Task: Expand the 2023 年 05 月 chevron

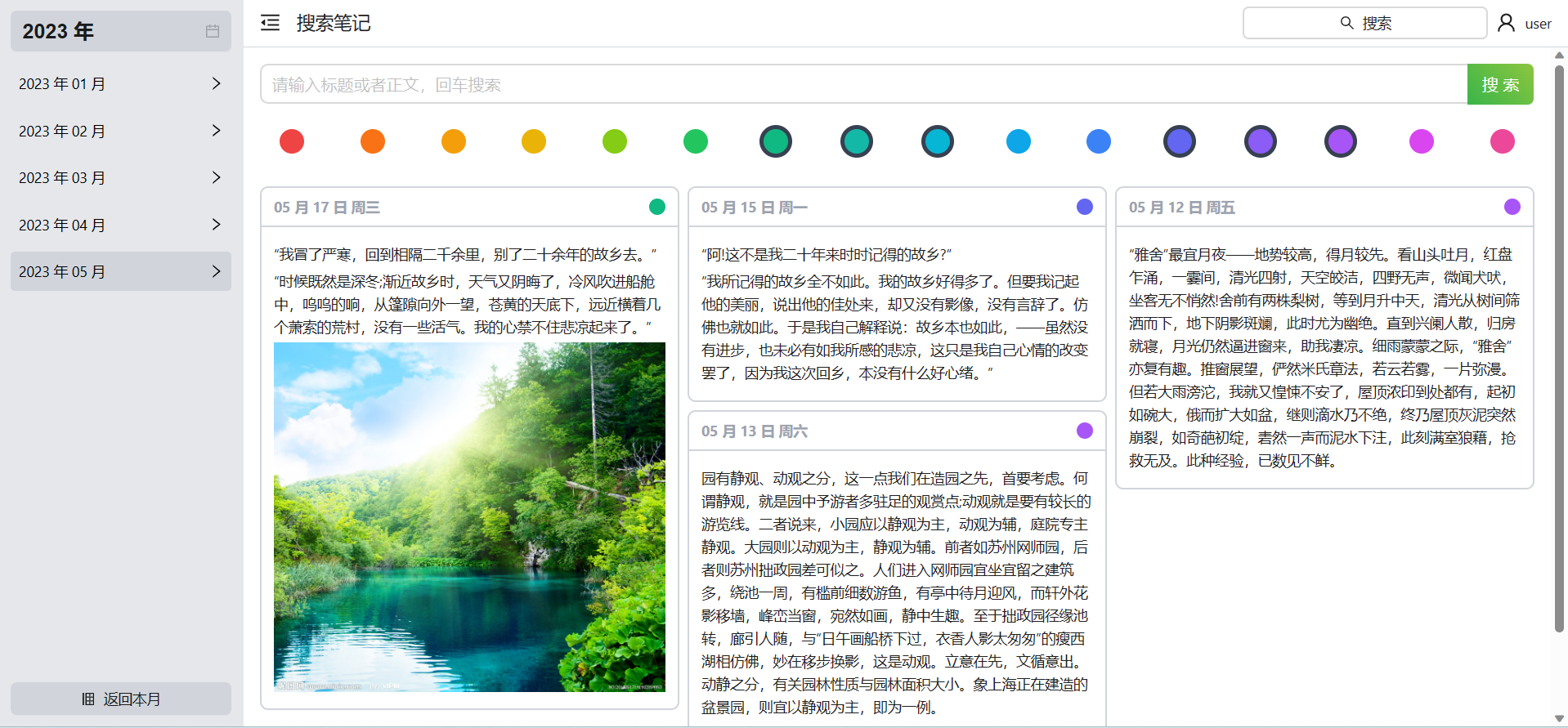Action: coord(216,271)
